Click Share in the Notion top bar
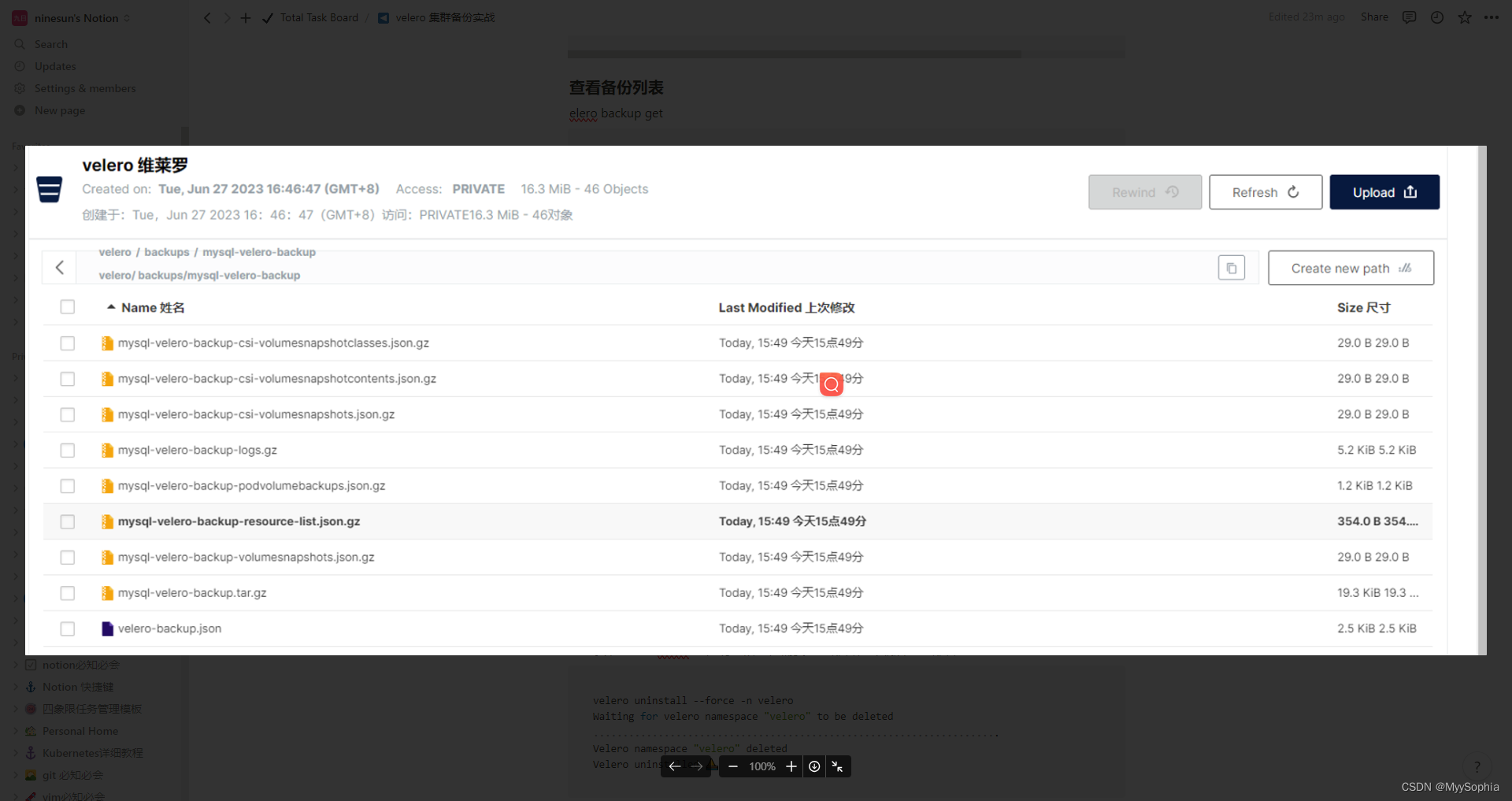 [x=1374, y=17]
